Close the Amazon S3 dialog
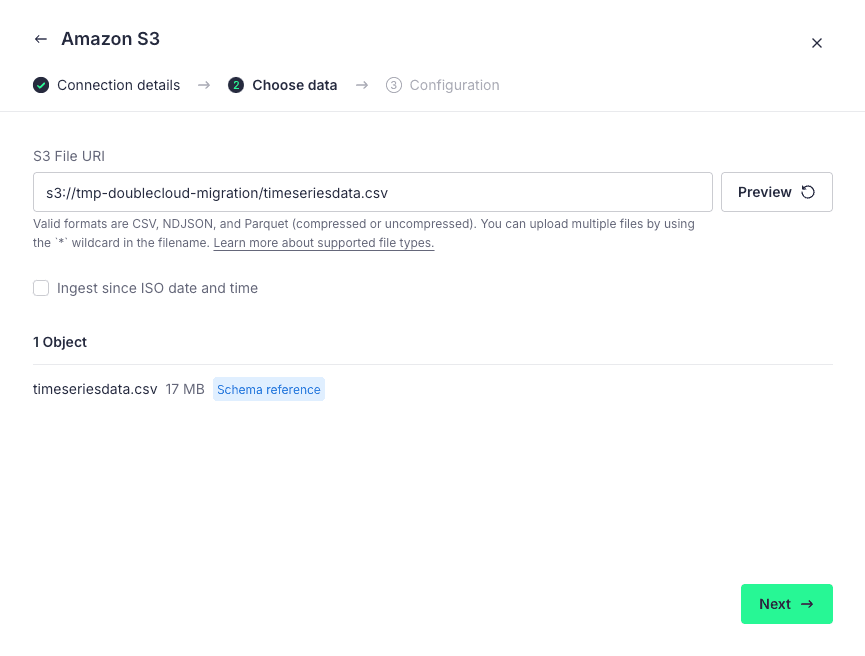 817,43
